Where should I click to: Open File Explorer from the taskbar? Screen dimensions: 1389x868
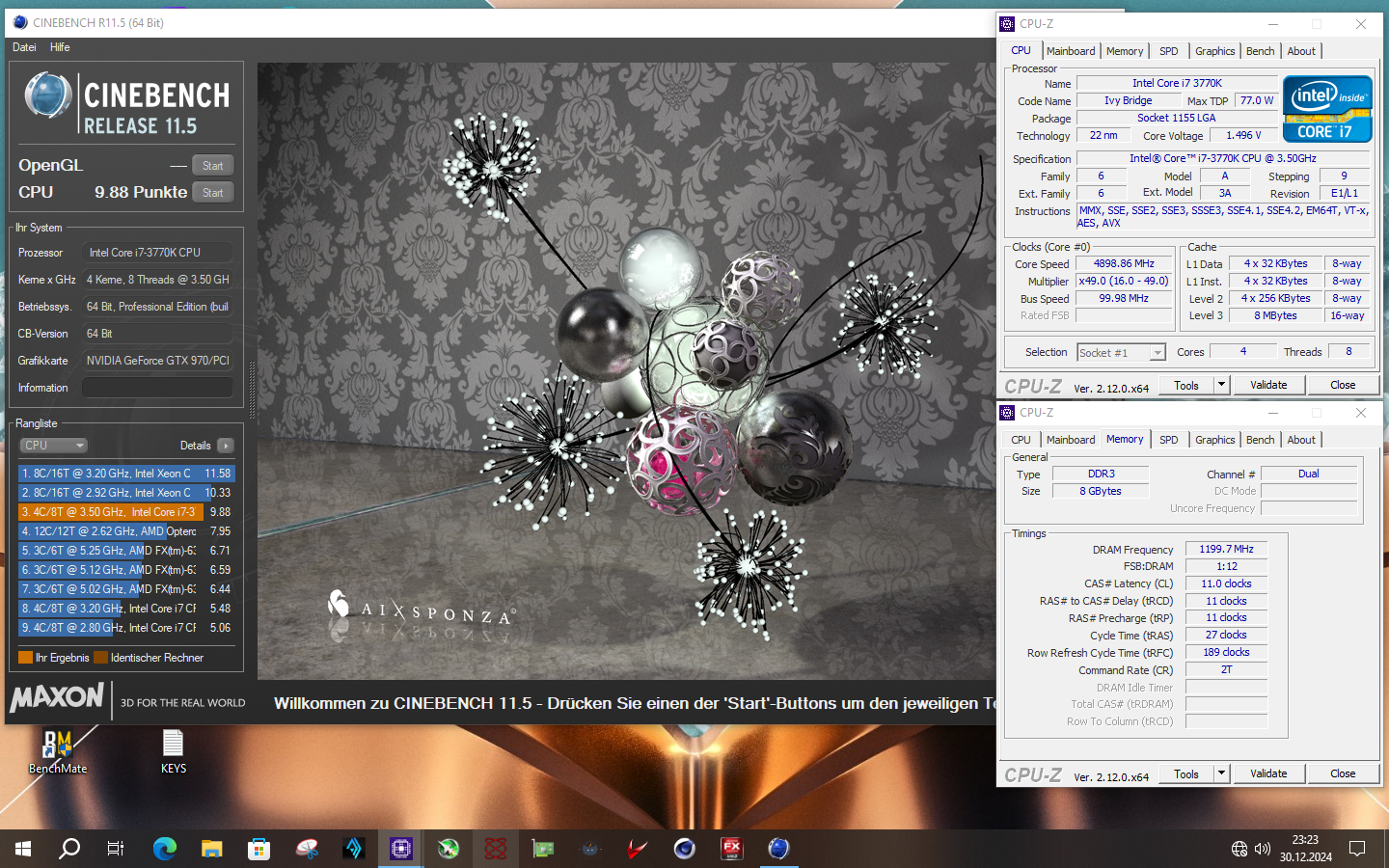(x=212, y=849)
